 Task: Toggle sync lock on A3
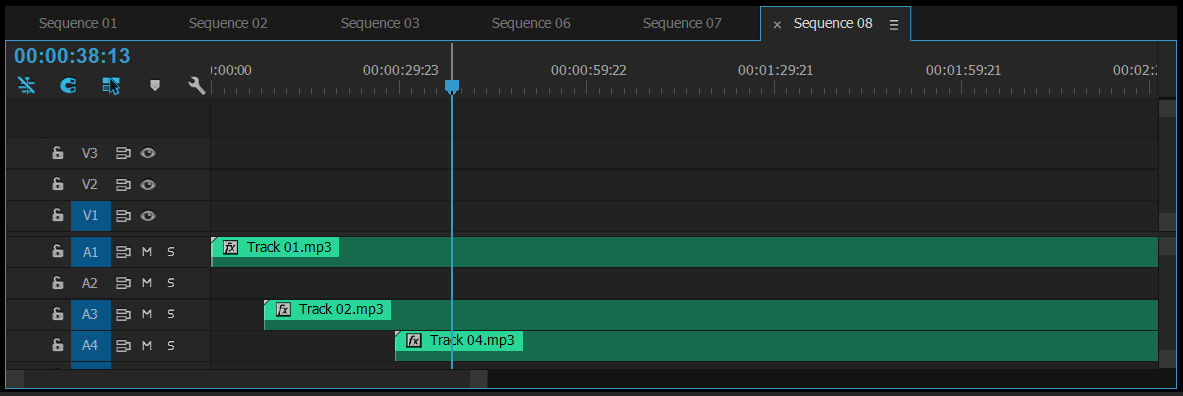point(123,314)
